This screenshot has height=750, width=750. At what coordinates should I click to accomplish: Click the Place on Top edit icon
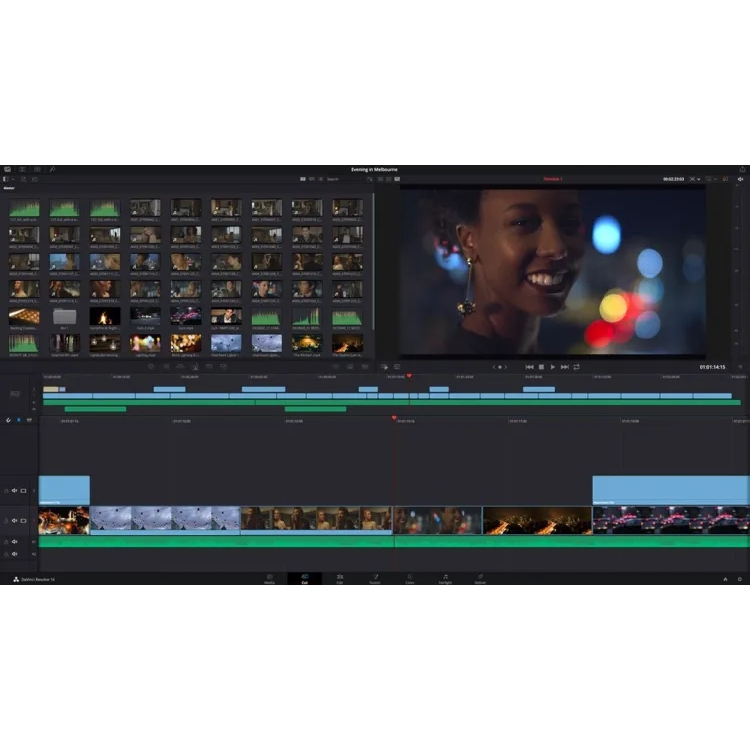[x=209, y=366]
